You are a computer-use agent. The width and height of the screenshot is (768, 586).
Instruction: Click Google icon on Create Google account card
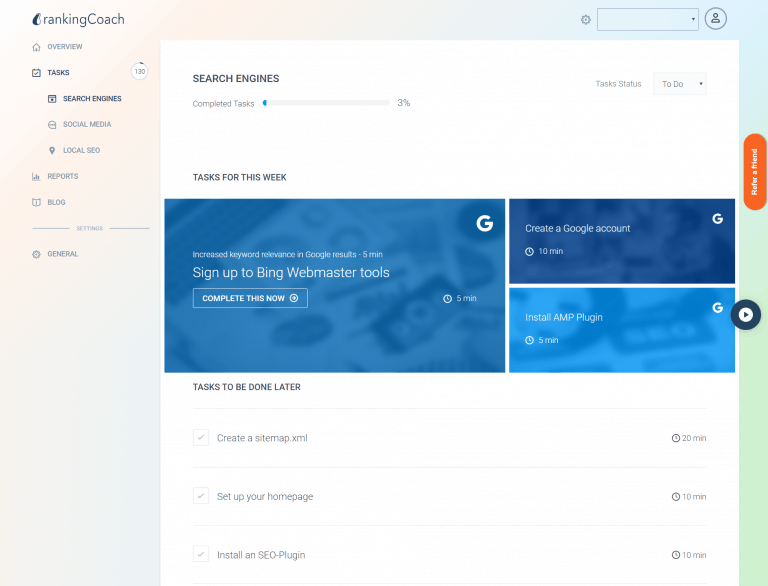tap(718, 219)
